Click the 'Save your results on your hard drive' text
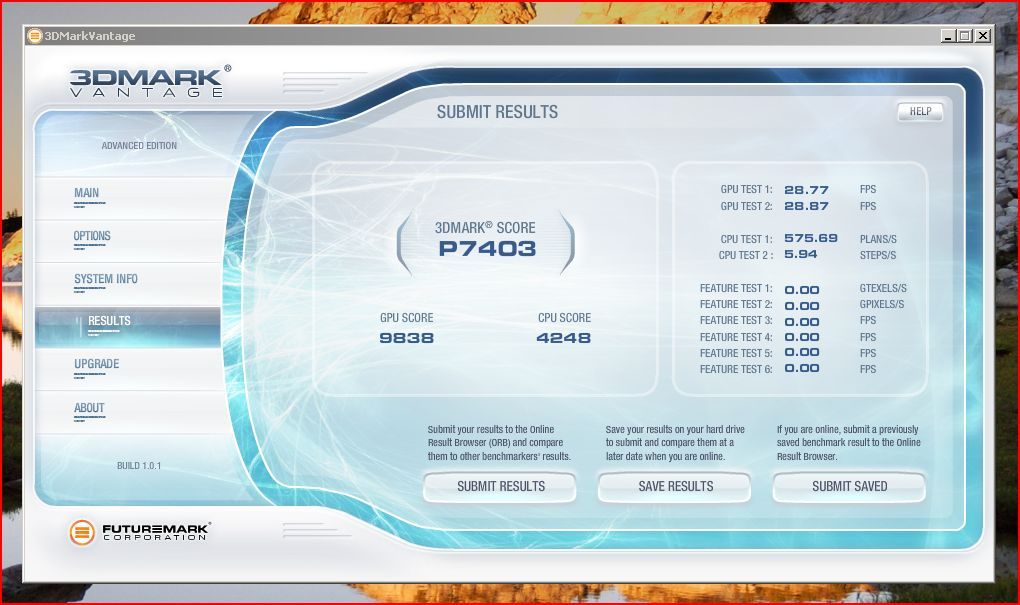This screenshot has width=1020, height=605. (x=675, y=443)
